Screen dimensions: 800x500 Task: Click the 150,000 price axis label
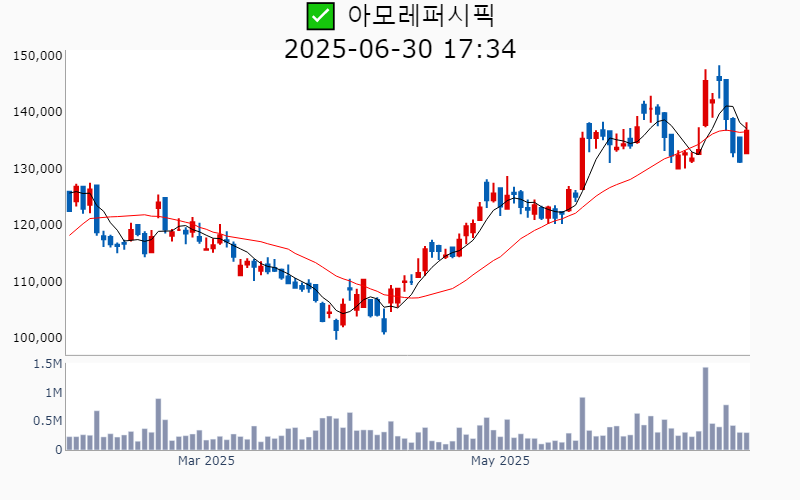click(x=38, y=56)
